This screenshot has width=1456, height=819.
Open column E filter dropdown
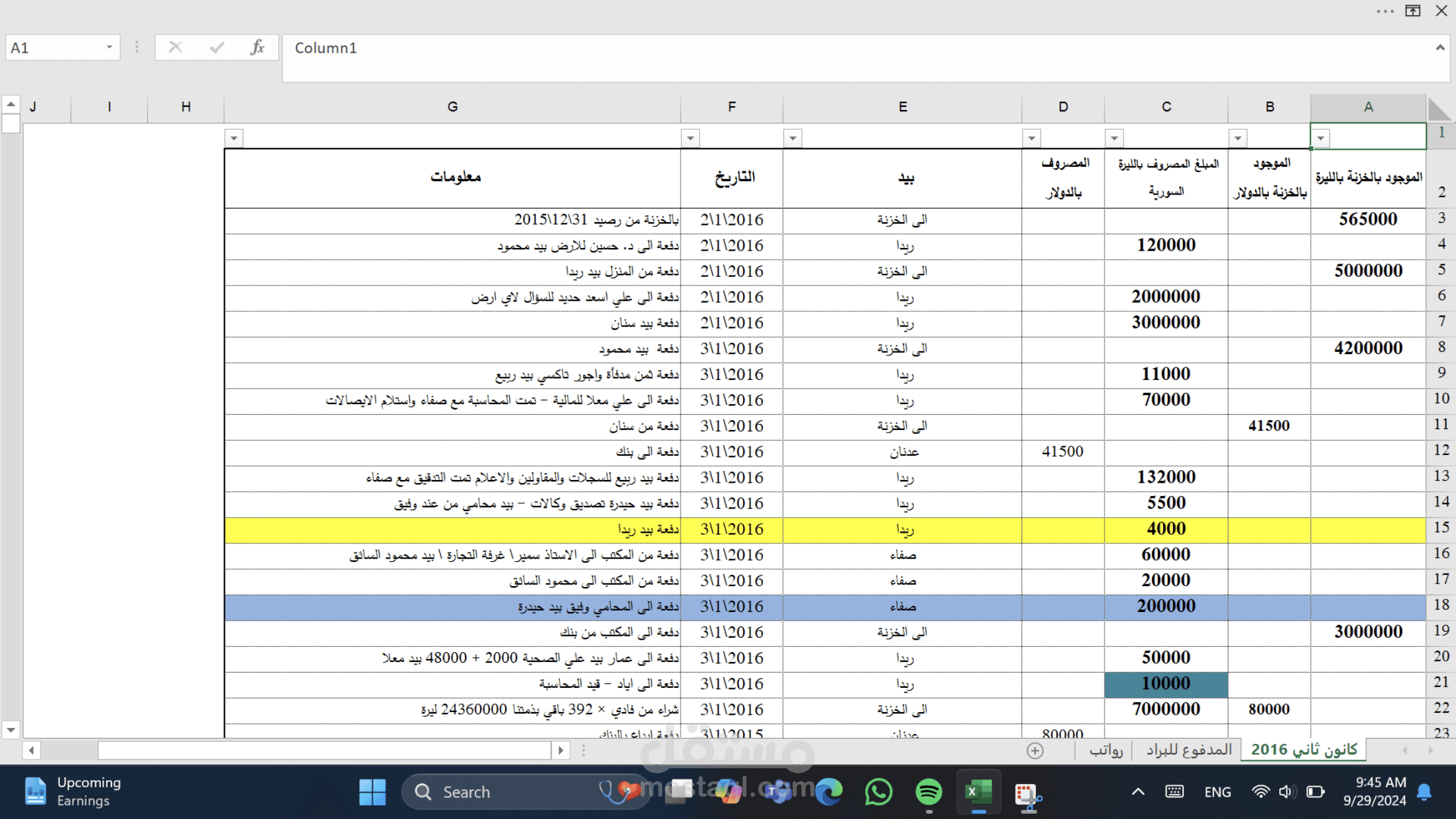793,138
